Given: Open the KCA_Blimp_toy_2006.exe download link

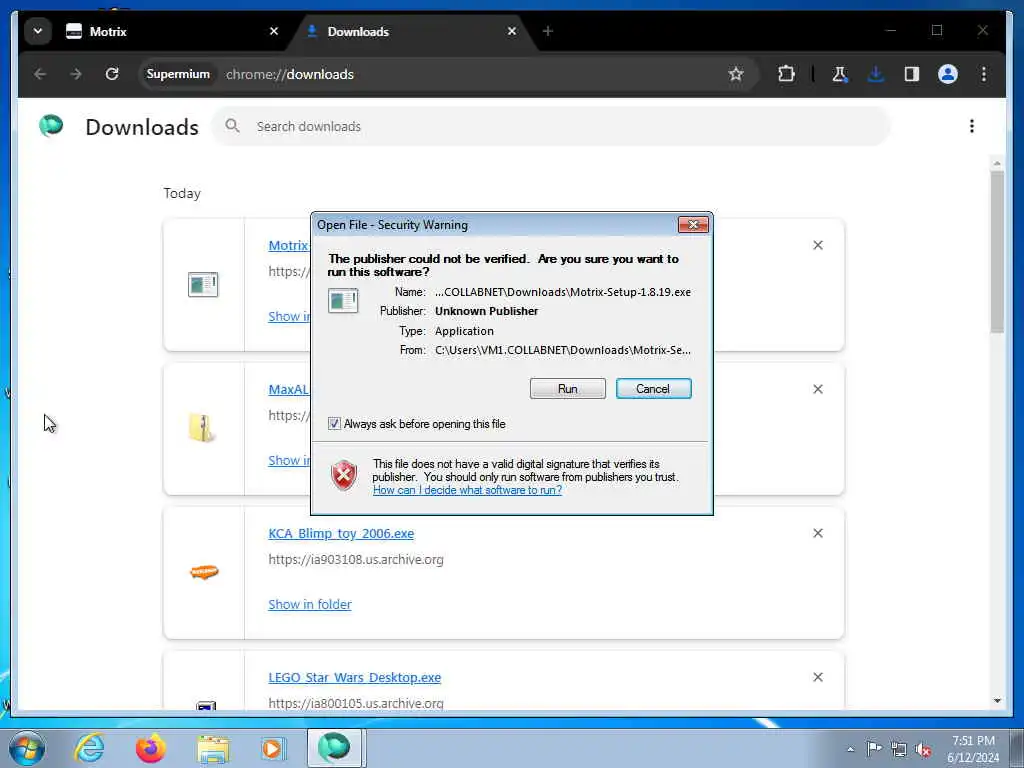Looking at the screenshot, I should 341,533.
